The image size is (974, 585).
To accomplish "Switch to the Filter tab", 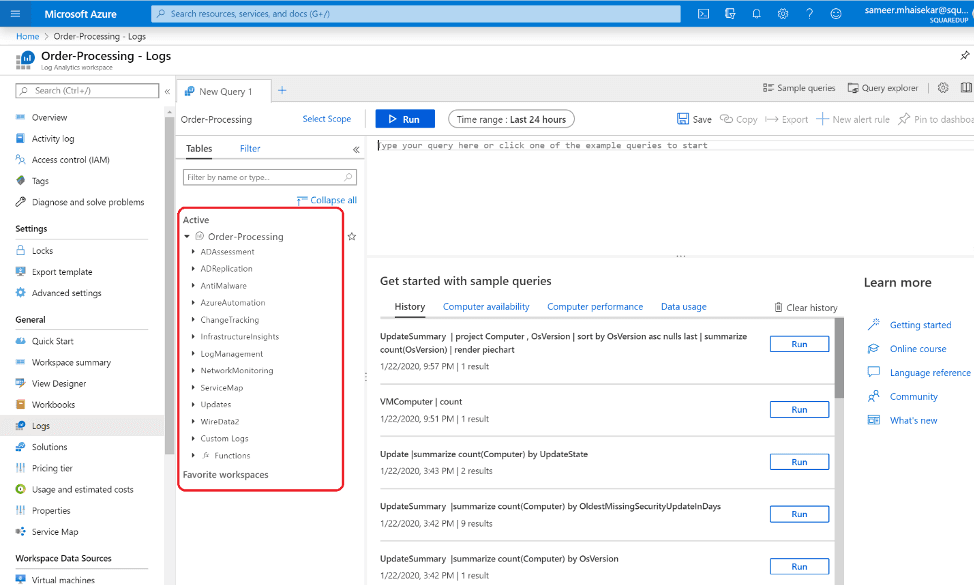I will 250,149.
